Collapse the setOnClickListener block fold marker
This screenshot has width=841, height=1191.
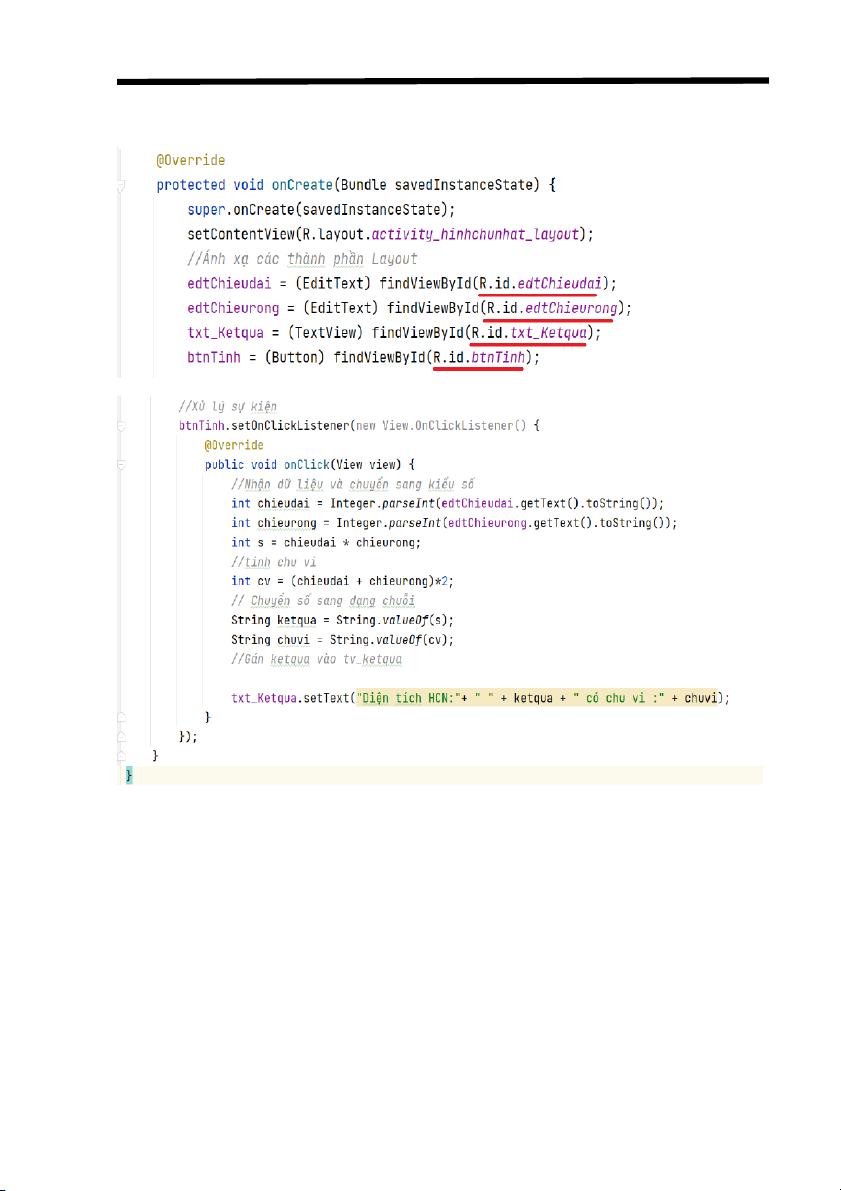pos(122,426)
